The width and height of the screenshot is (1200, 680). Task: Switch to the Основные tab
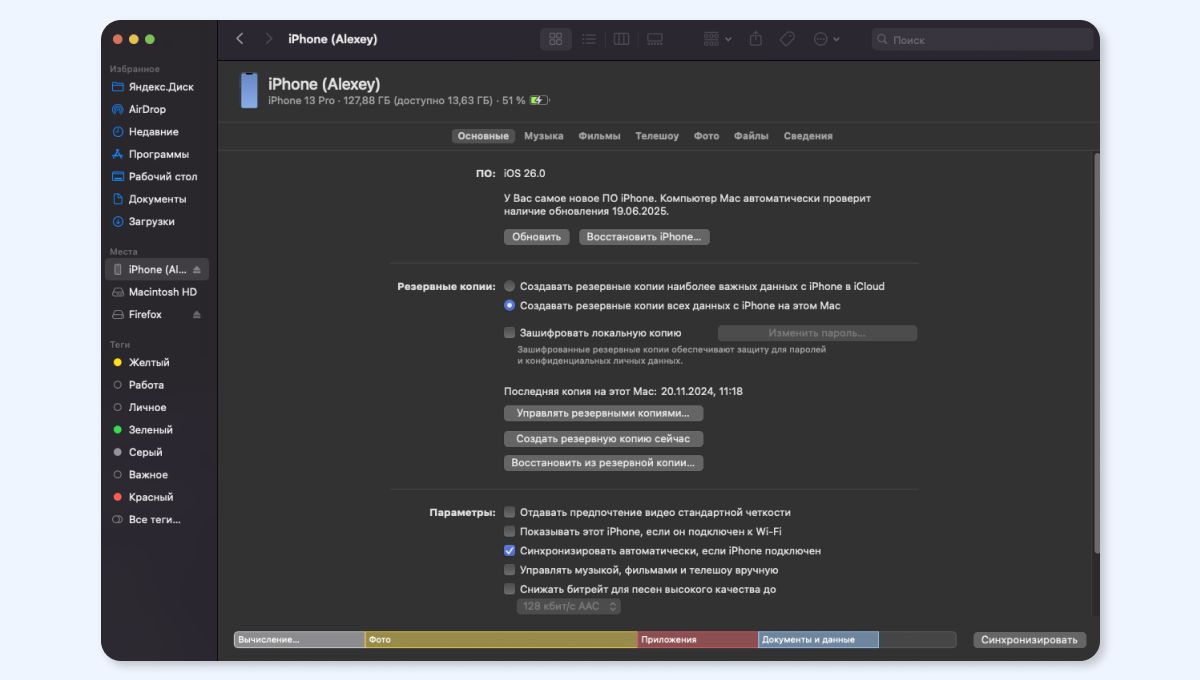click(x=483, y=136)
